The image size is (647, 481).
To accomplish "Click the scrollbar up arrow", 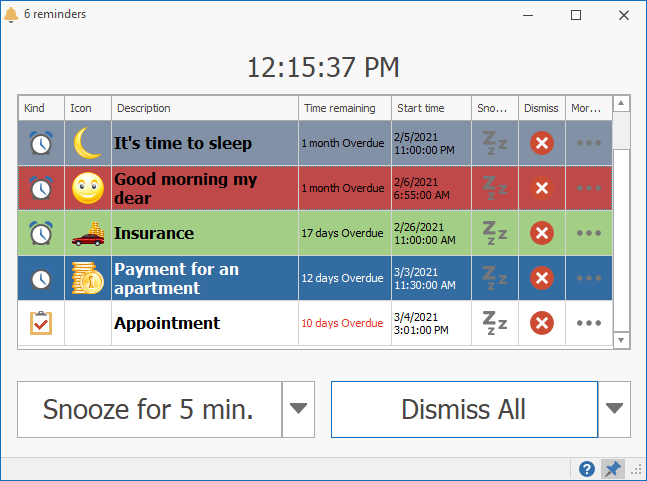I will pos(621,103).
